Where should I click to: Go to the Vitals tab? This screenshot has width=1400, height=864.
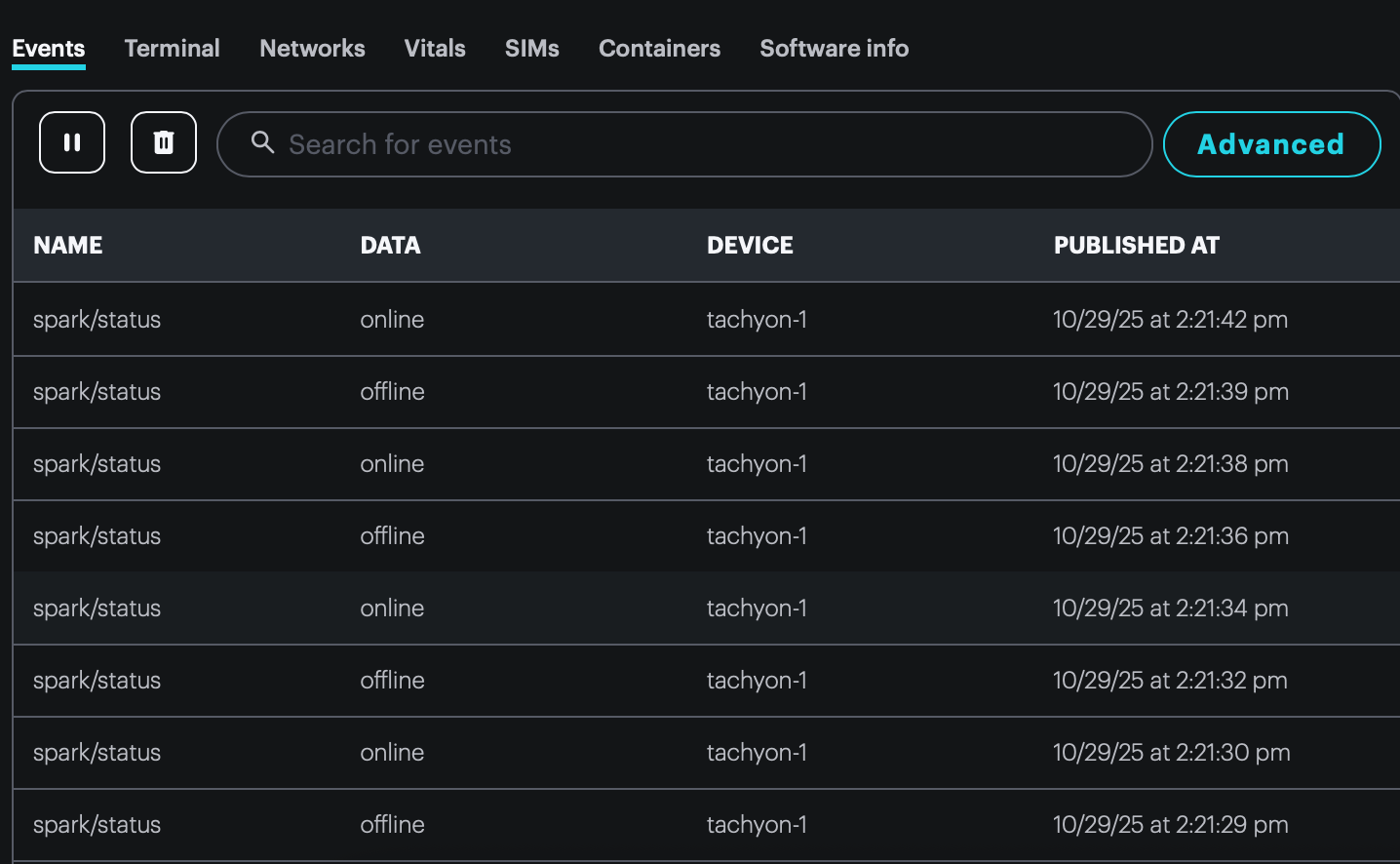435,49
